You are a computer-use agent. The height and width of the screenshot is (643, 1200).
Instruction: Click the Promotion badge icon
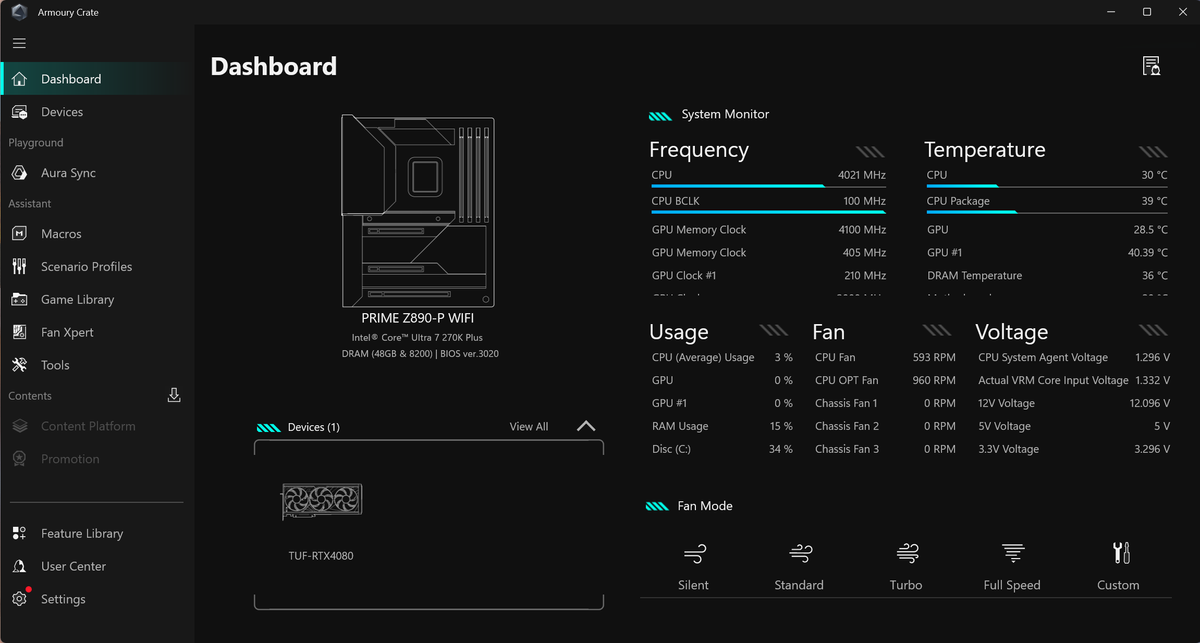(20, 459)
